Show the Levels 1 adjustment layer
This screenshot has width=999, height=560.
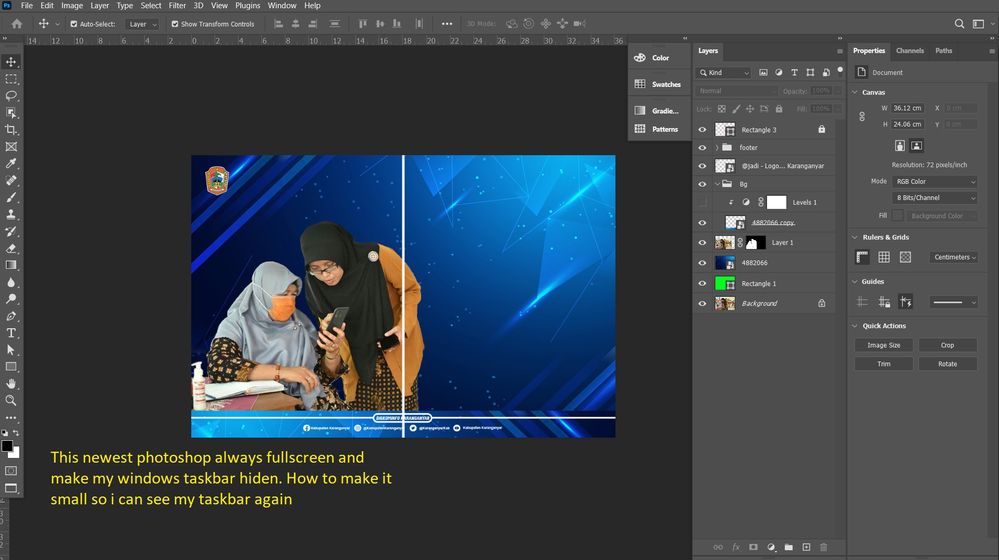702,203
